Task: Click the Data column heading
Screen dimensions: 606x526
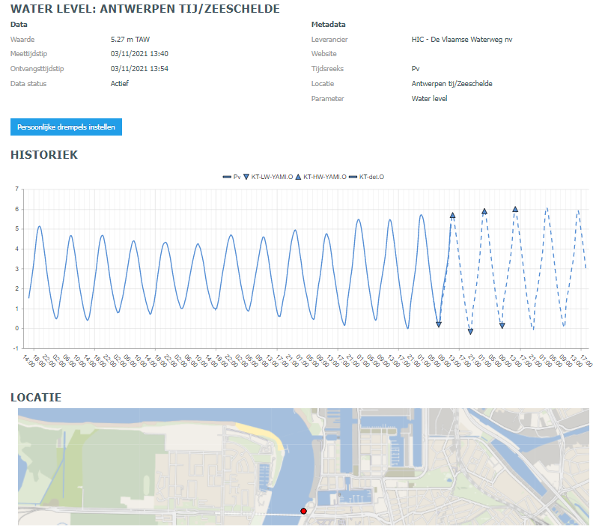Action: pos(19,24)
